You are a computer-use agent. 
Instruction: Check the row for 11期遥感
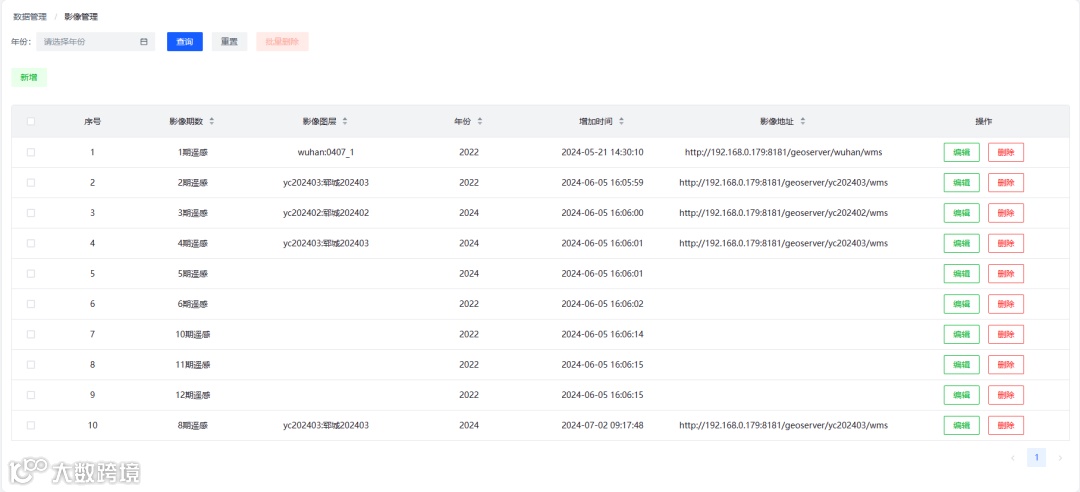[x=31, y=365]
